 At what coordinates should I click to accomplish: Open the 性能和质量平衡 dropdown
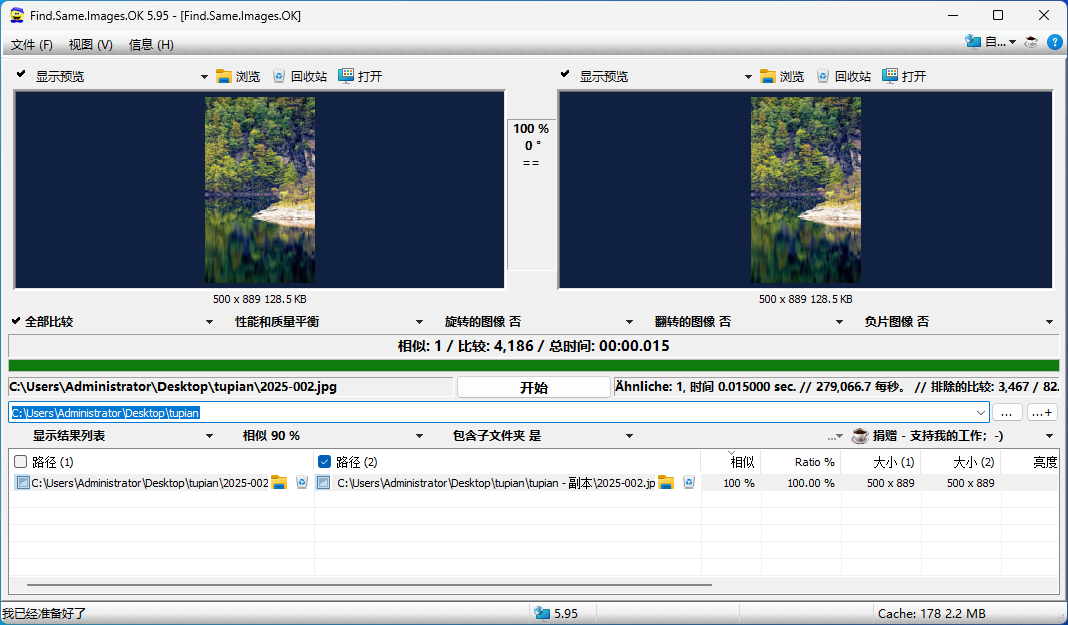pos(420,322)
